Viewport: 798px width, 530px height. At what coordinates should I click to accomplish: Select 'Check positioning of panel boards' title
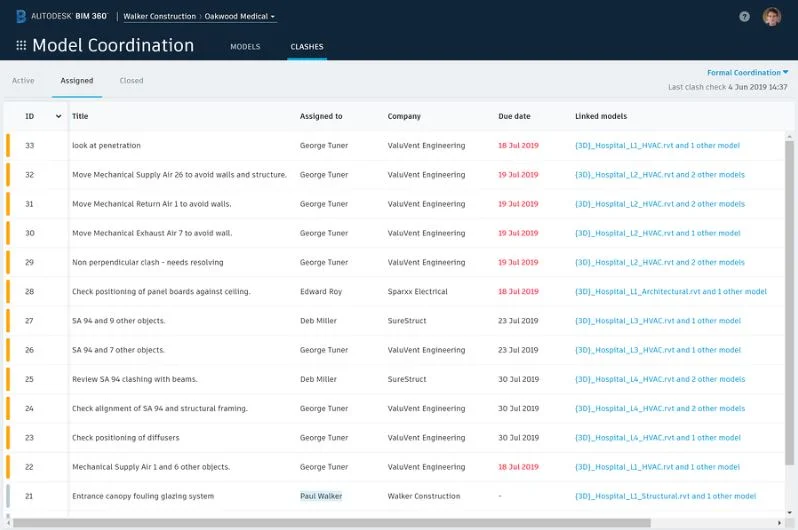161,292
